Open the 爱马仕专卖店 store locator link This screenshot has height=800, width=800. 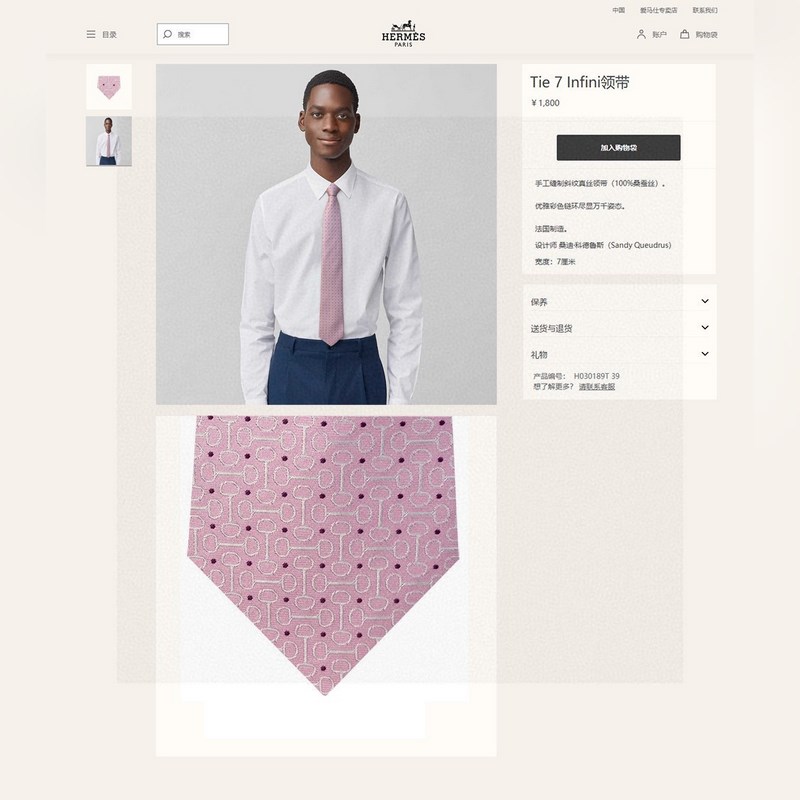pyautogui.click(x=659, y=10)
